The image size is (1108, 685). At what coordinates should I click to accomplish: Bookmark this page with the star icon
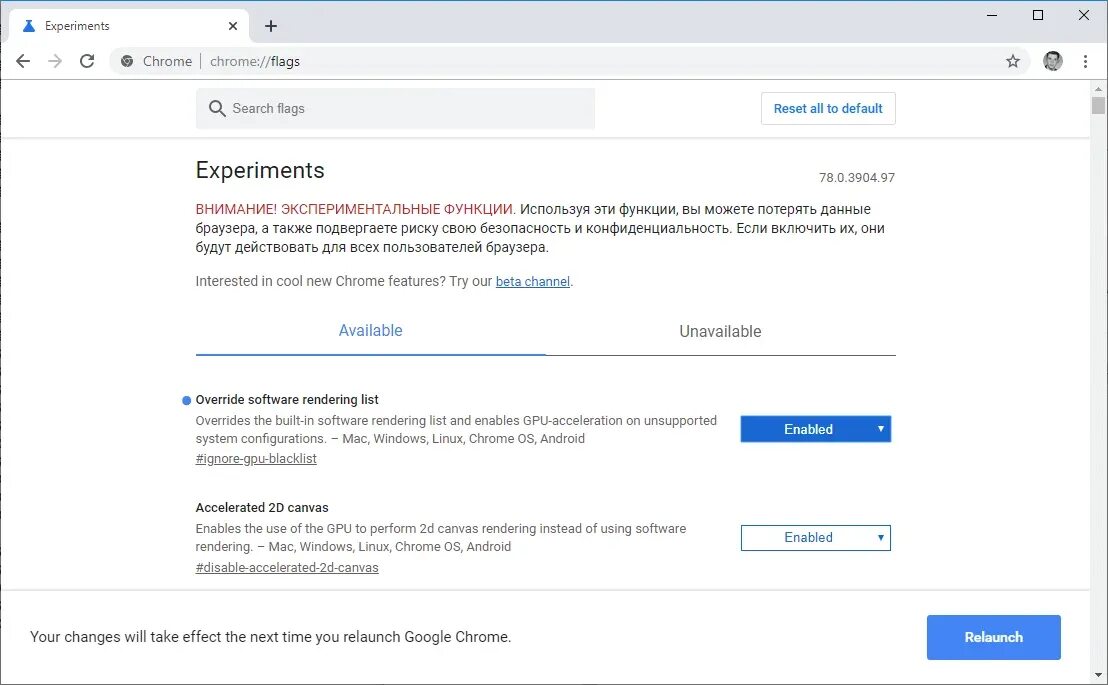click(1013, 62)
